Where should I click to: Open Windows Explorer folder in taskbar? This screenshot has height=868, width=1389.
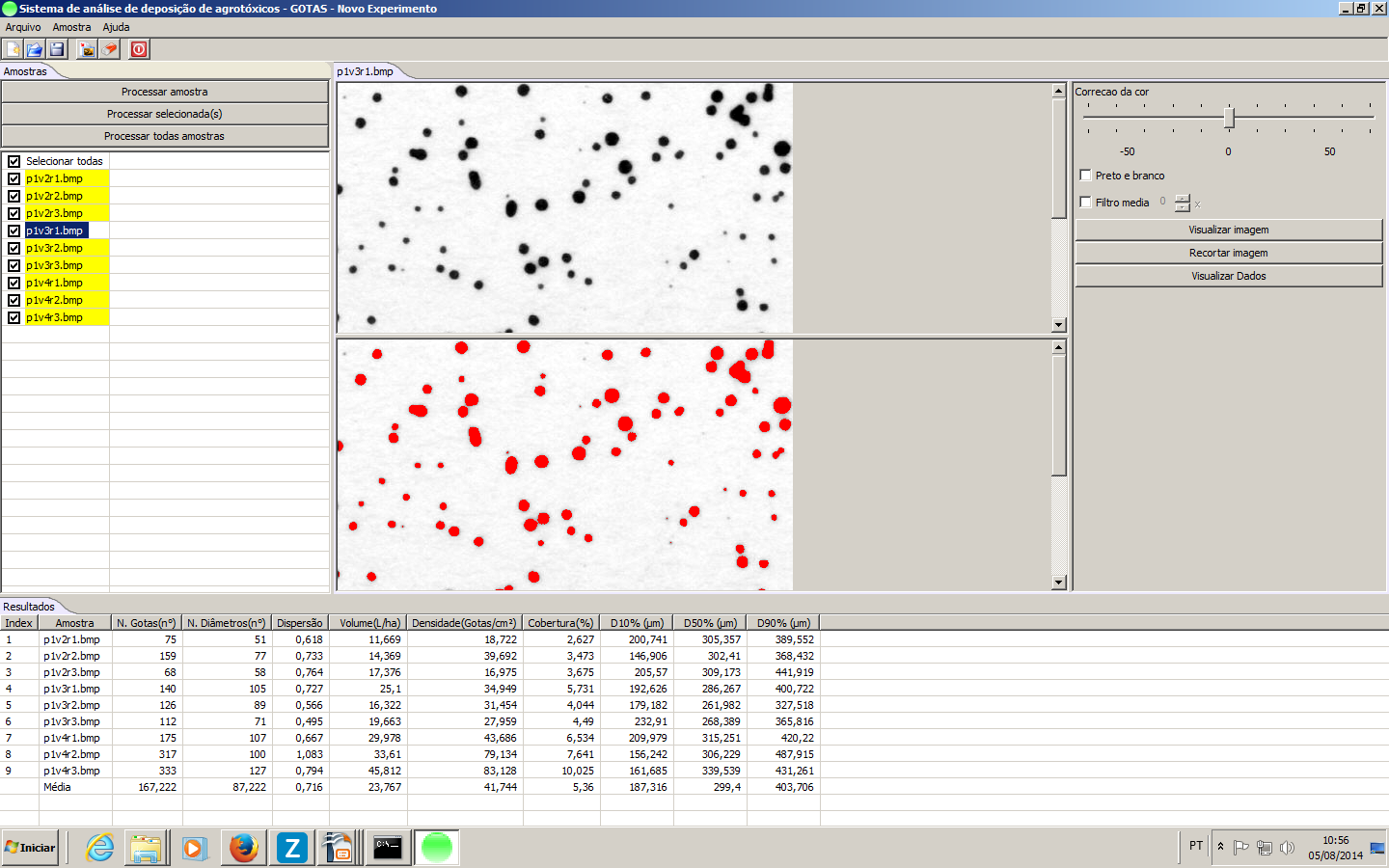coord(147,848)
